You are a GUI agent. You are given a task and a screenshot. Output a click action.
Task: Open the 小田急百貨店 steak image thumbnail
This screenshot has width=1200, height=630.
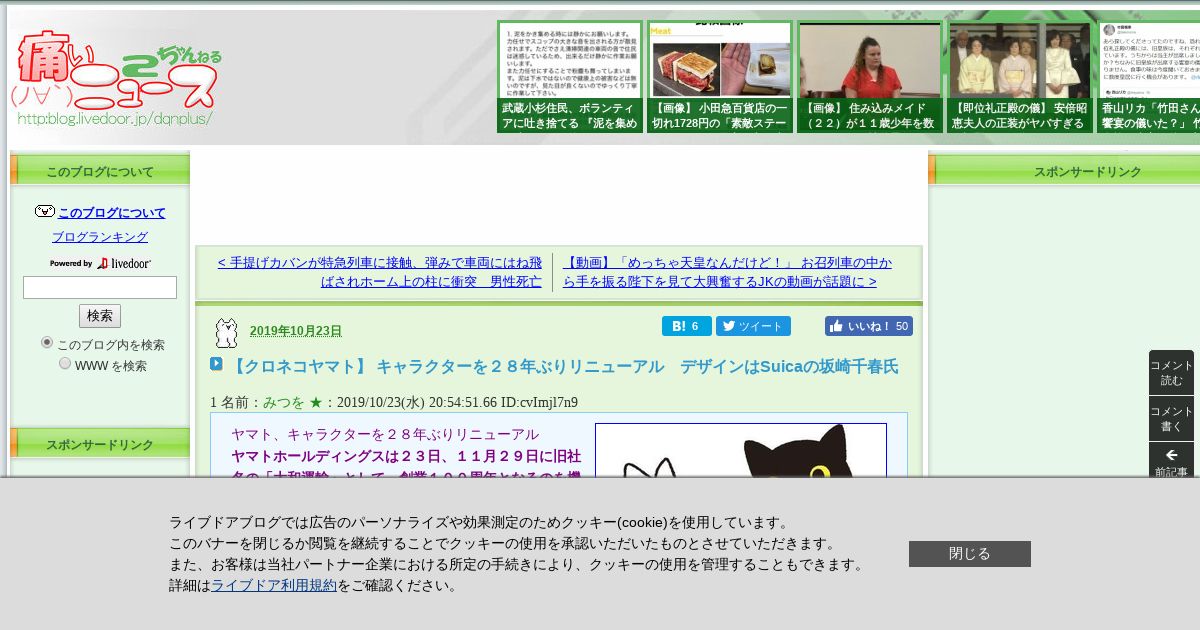(x=720, y=77)
